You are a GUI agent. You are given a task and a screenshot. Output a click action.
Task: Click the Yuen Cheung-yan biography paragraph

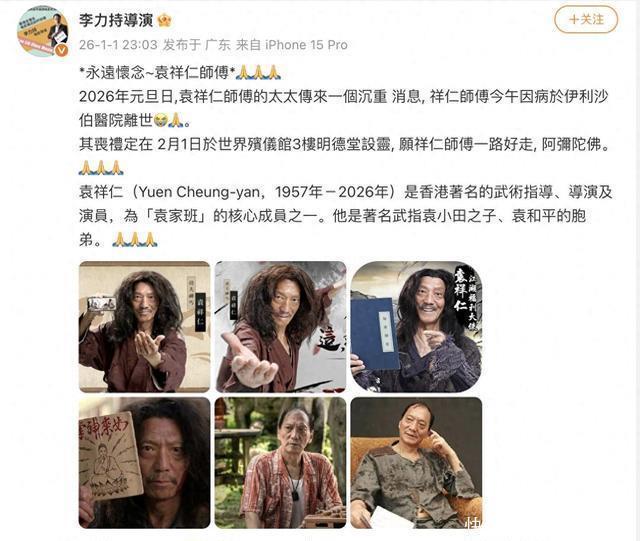coord(346,216)
